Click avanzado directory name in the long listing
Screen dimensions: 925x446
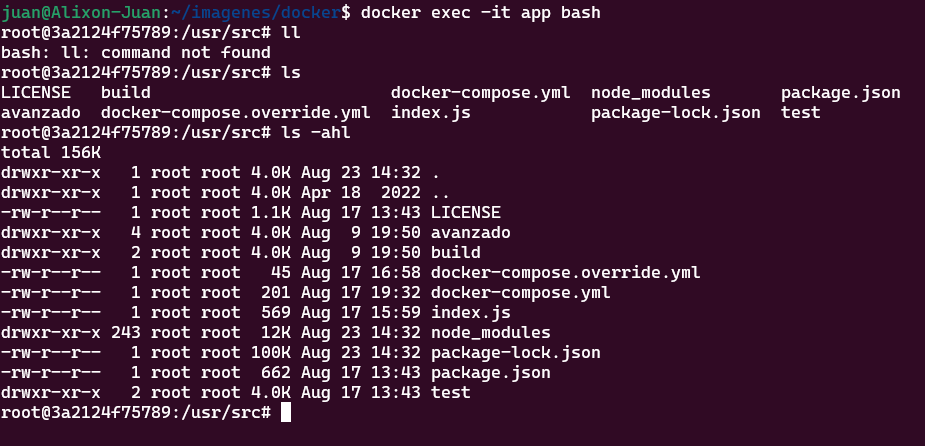(470, 232)
